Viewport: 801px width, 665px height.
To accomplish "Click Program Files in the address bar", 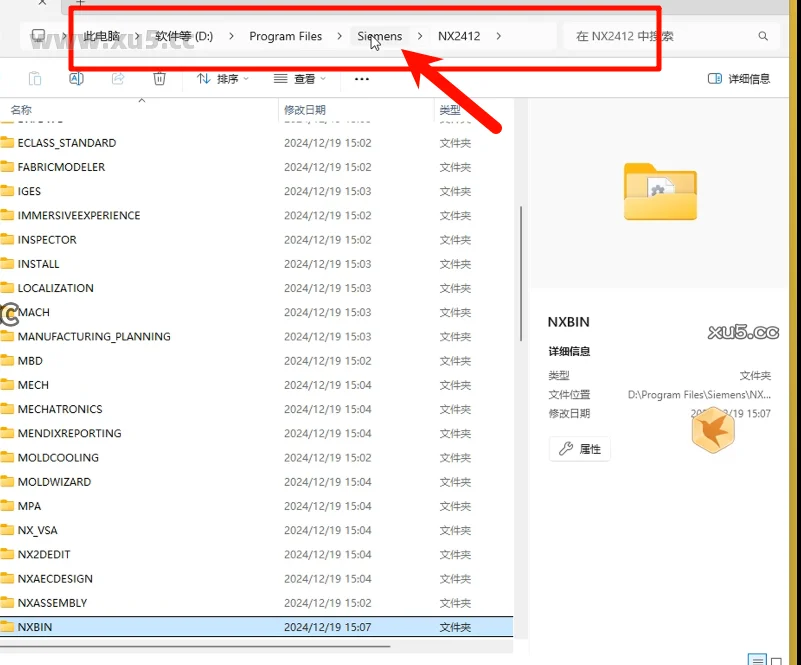I will [287, 35].
